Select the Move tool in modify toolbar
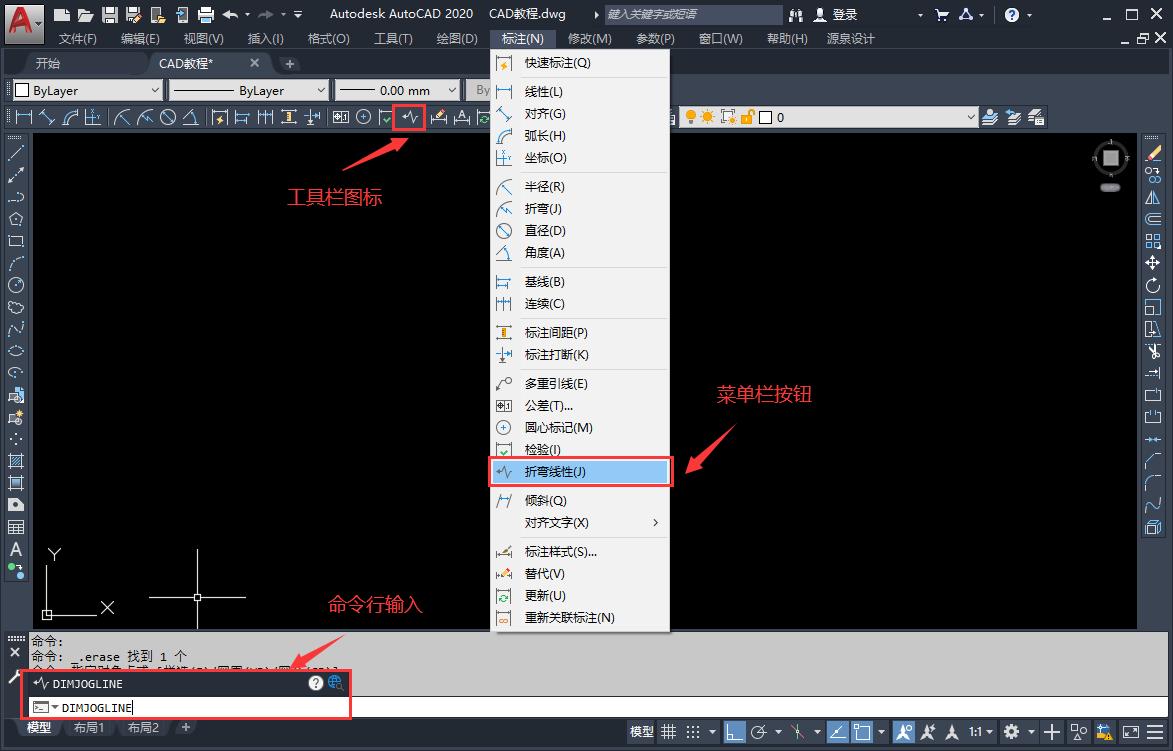Image resolution: width=1173 pixels, height=751 pixels. tap(1153, 263)
